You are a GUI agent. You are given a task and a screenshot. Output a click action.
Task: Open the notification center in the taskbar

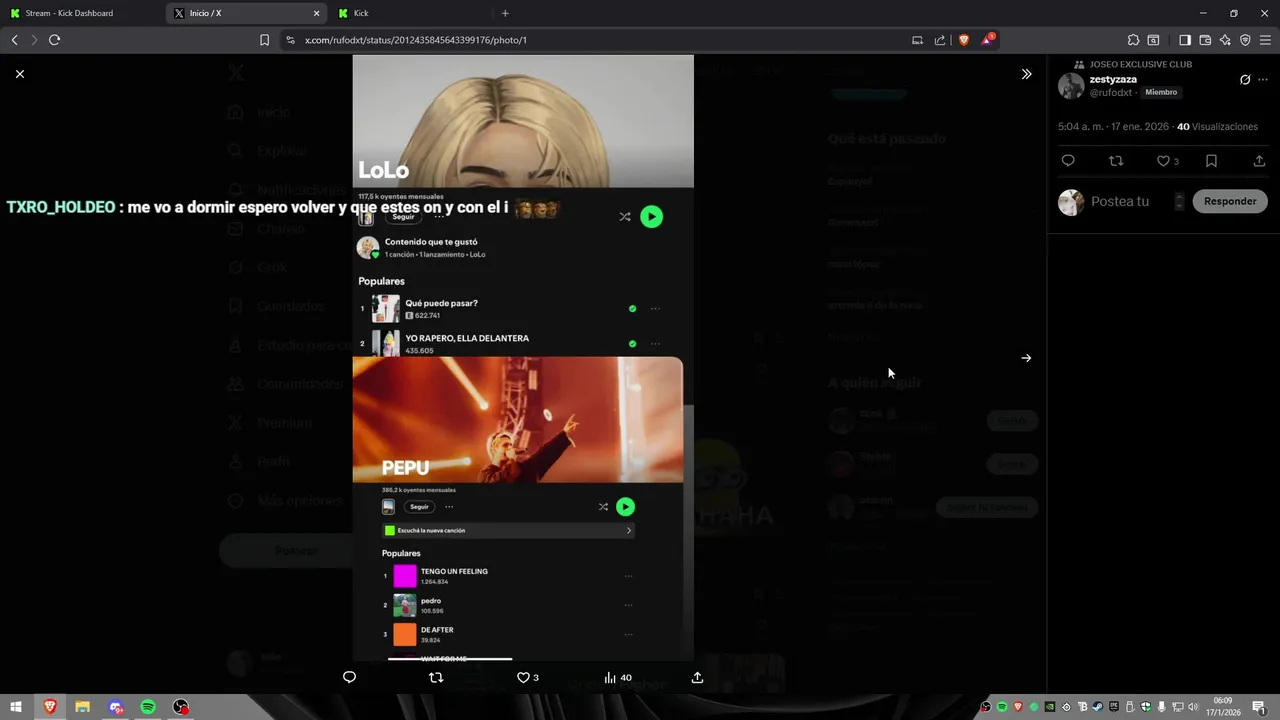[x=1259, y=707]
